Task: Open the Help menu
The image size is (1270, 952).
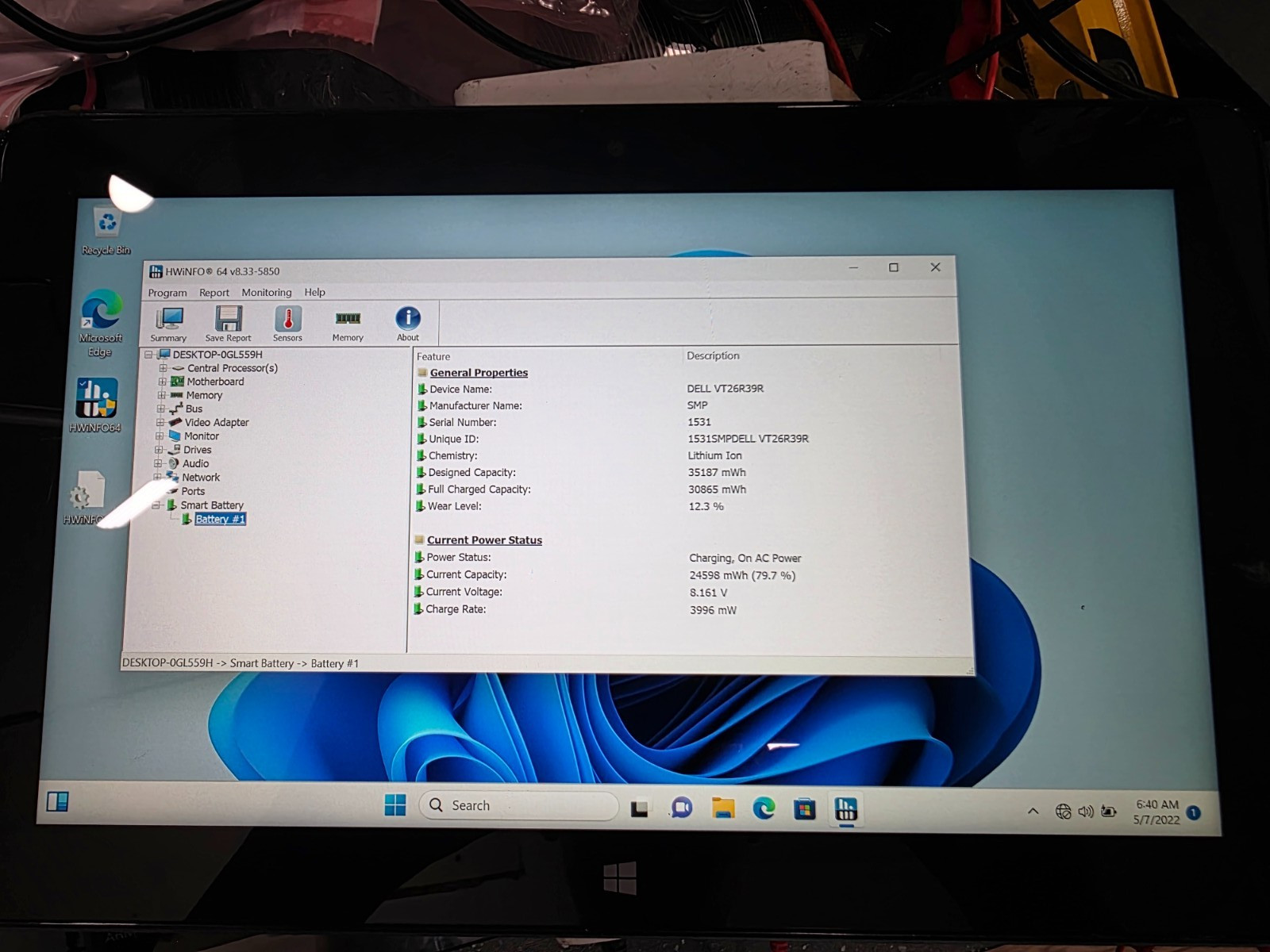Action: (315, 293)
